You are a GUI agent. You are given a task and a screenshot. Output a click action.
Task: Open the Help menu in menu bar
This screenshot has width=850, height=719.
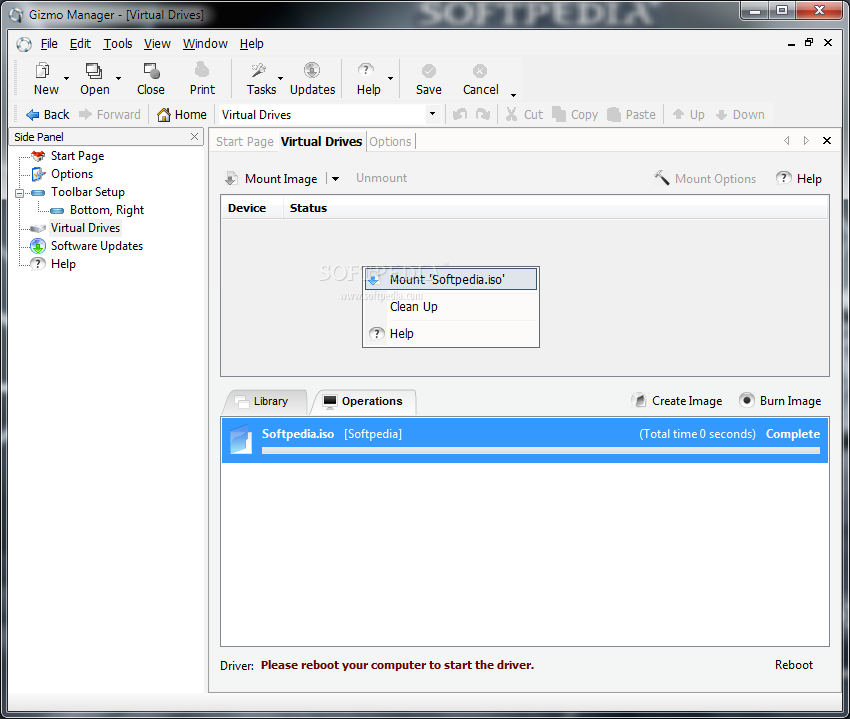252,44
